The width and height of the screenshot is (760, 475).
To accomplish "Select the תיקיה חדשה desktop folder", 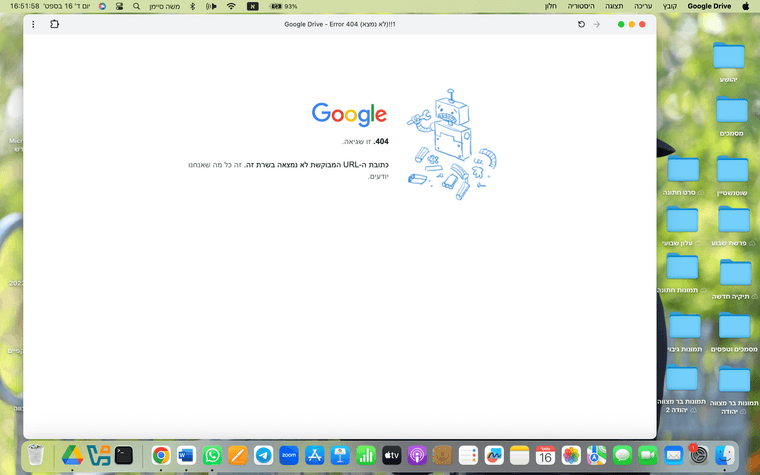I will tap(735, 279).
